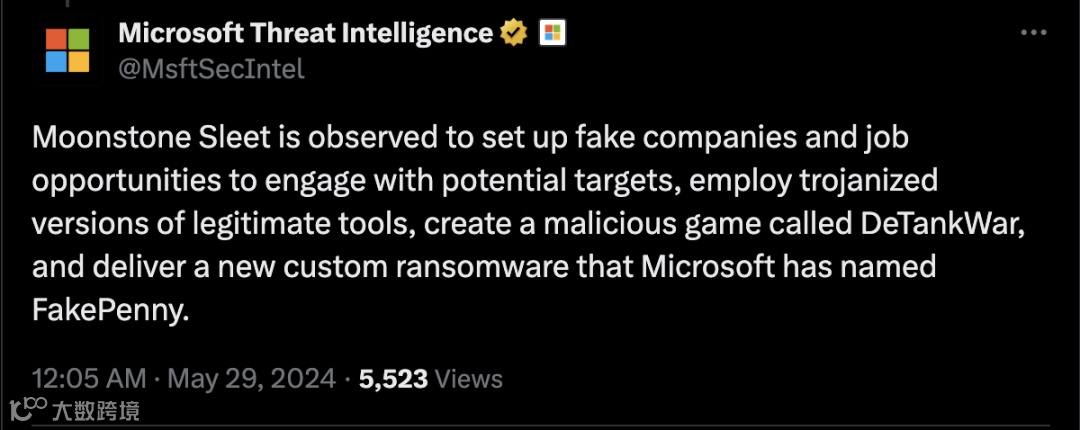
Task: Click the Views label beside the count
Action: coord(470,378)
